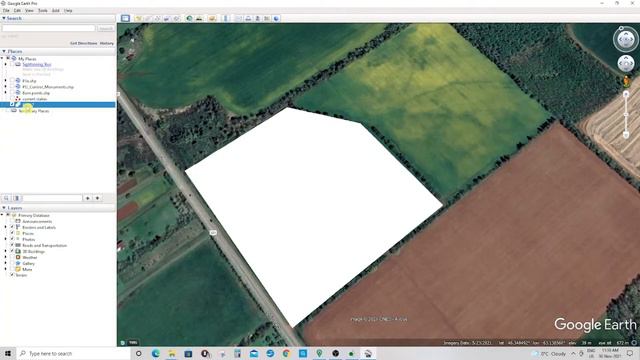Expand the More layer node
The image size is (640, 360).
coord(6,269)
